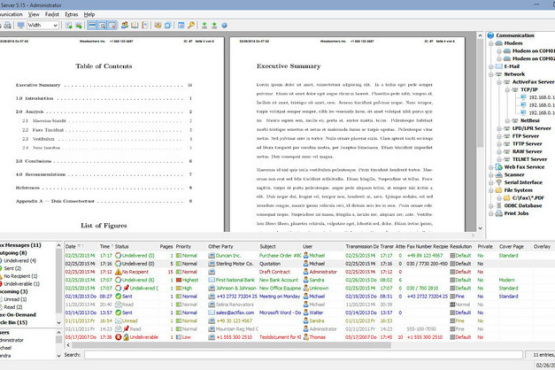
Task: Click the gold key icon in the toolbar
Action: 191,25
